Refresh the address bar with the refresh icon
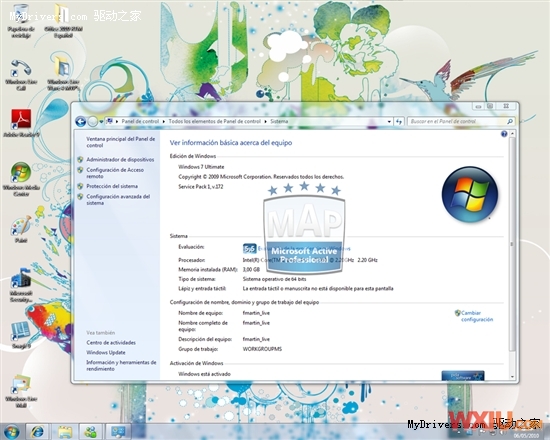 coord(399,121)
